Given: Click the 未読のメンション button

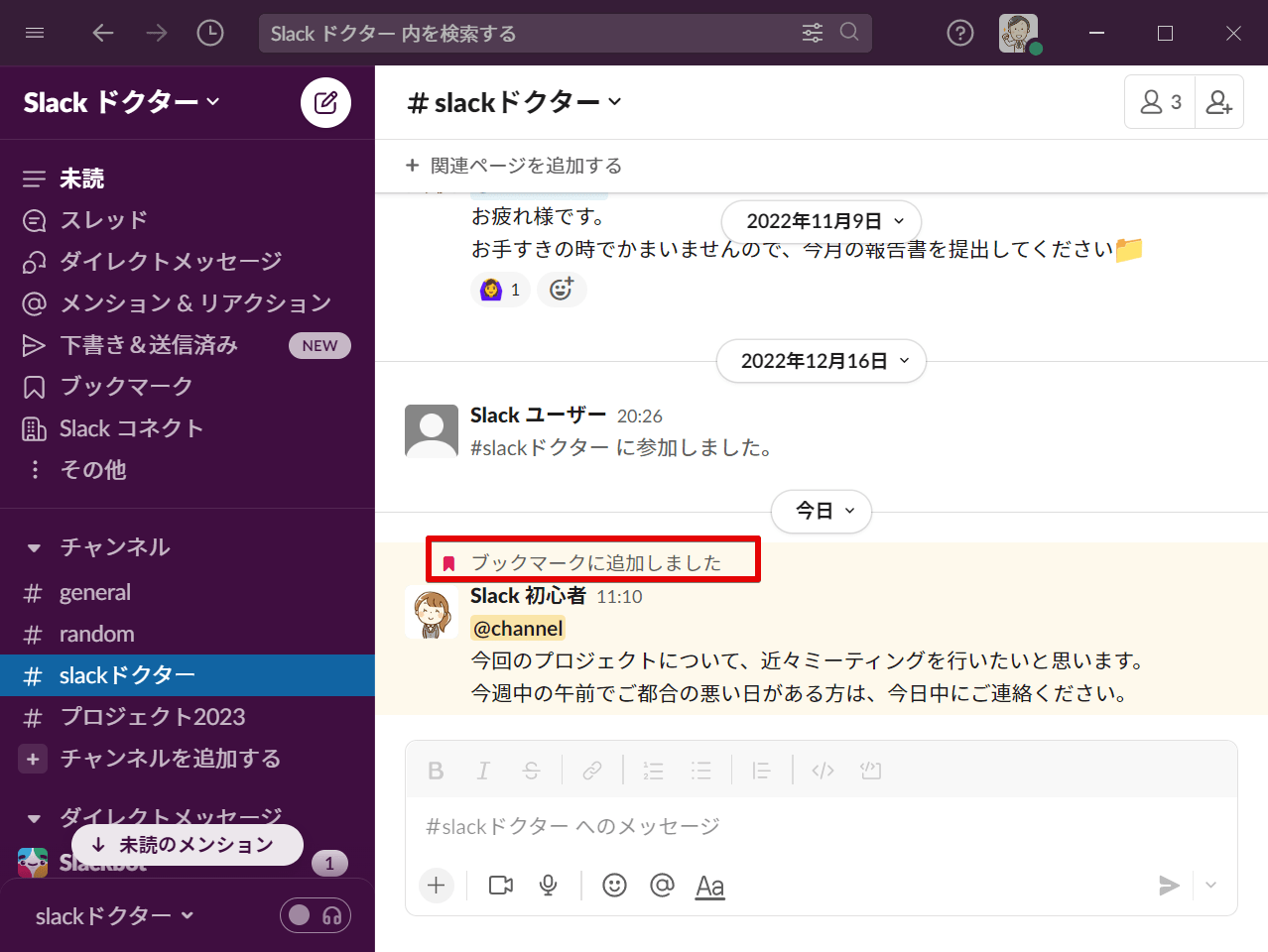Looking at the screenshot, I should 187,845.
